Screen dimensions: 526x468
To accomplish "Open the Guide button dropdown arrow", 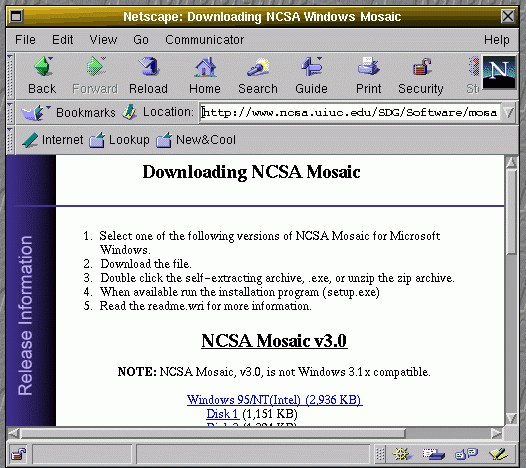I will 319,59.
